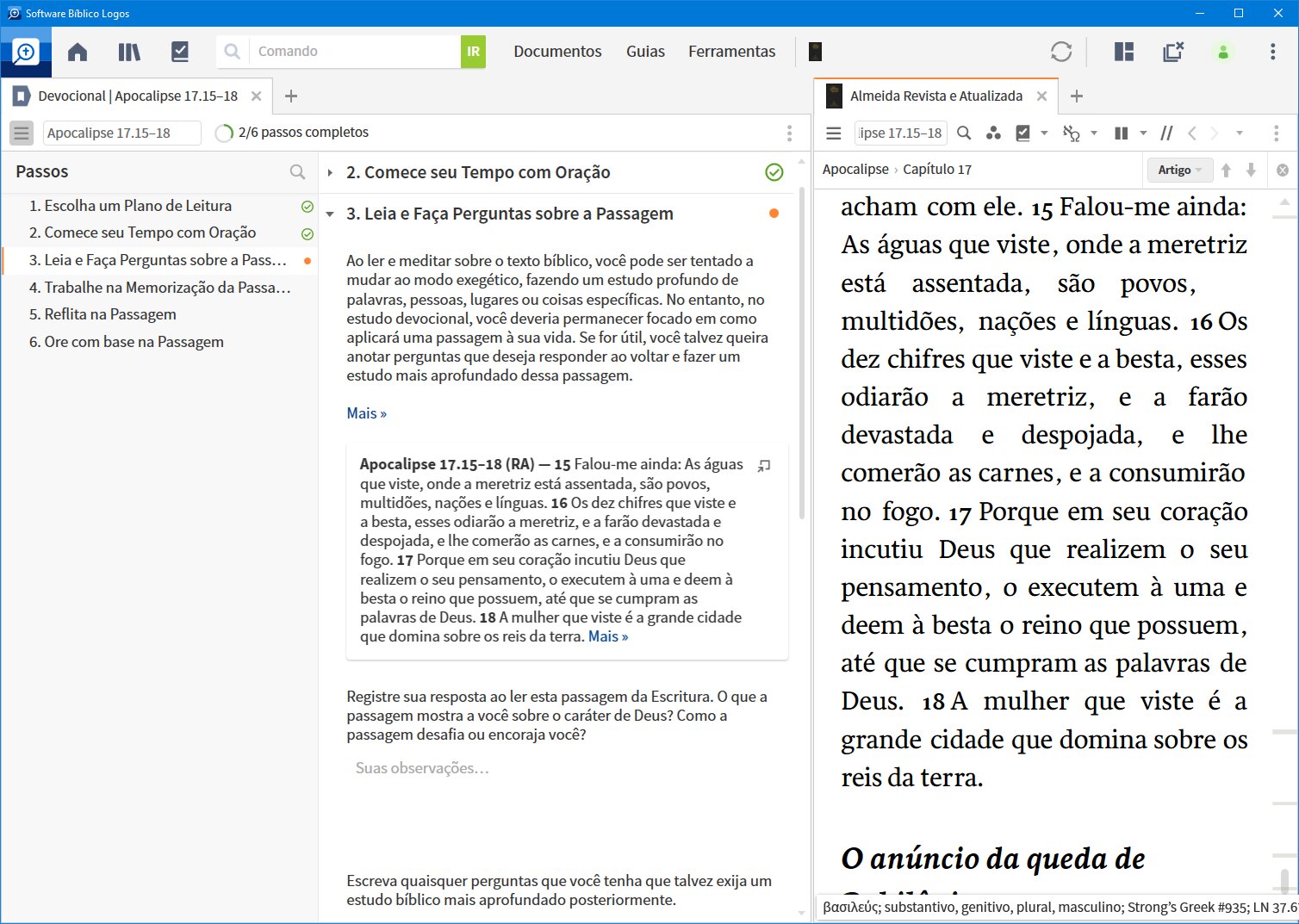Viewport: 1299px width, 924px height.
Task: Open Bible panel hamburger menu
Action: pyautogui.click(x=833, y=133)
